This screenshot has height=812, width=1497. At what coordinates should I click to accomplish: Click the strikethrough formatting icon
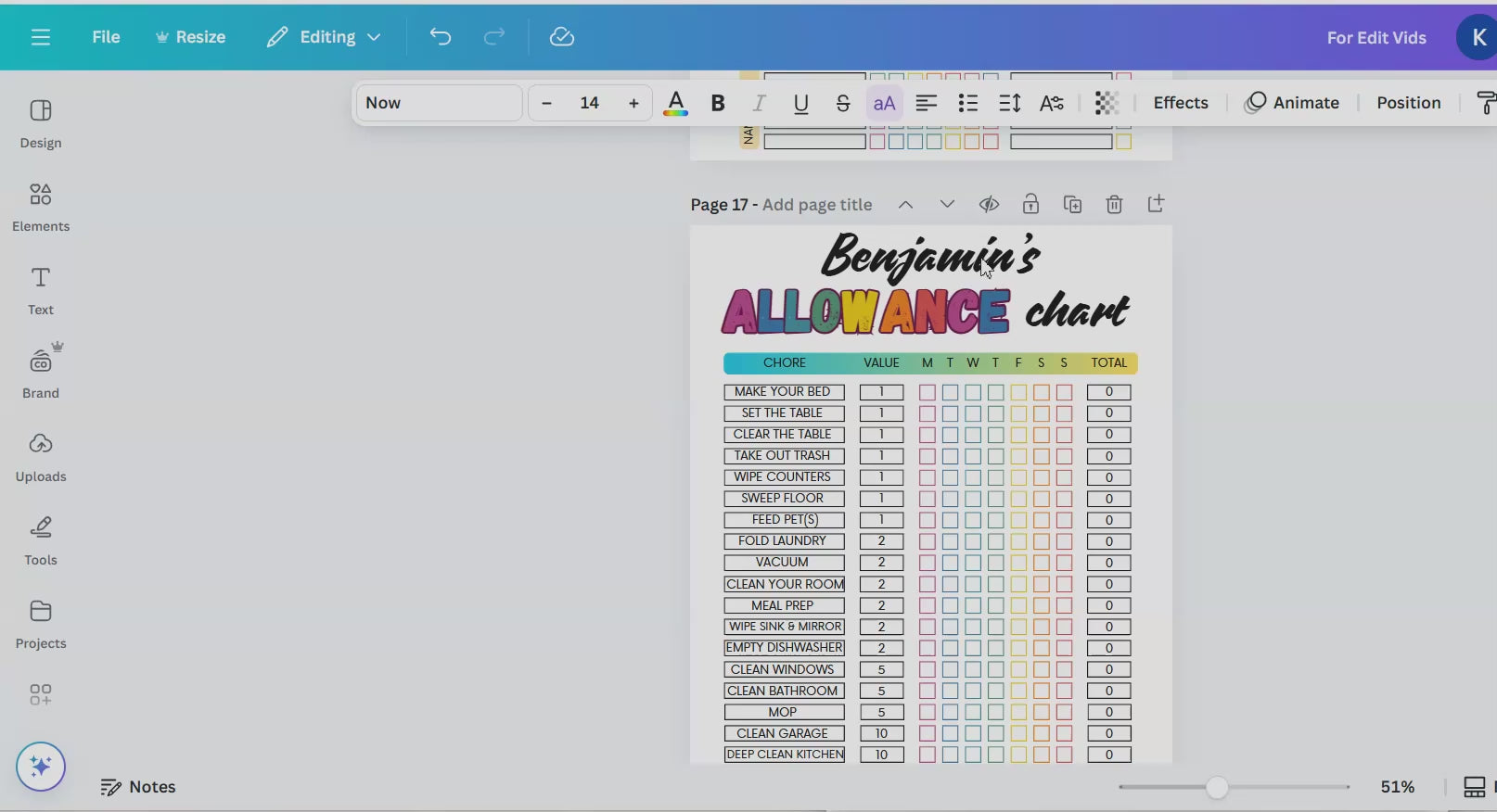[842, 103]
